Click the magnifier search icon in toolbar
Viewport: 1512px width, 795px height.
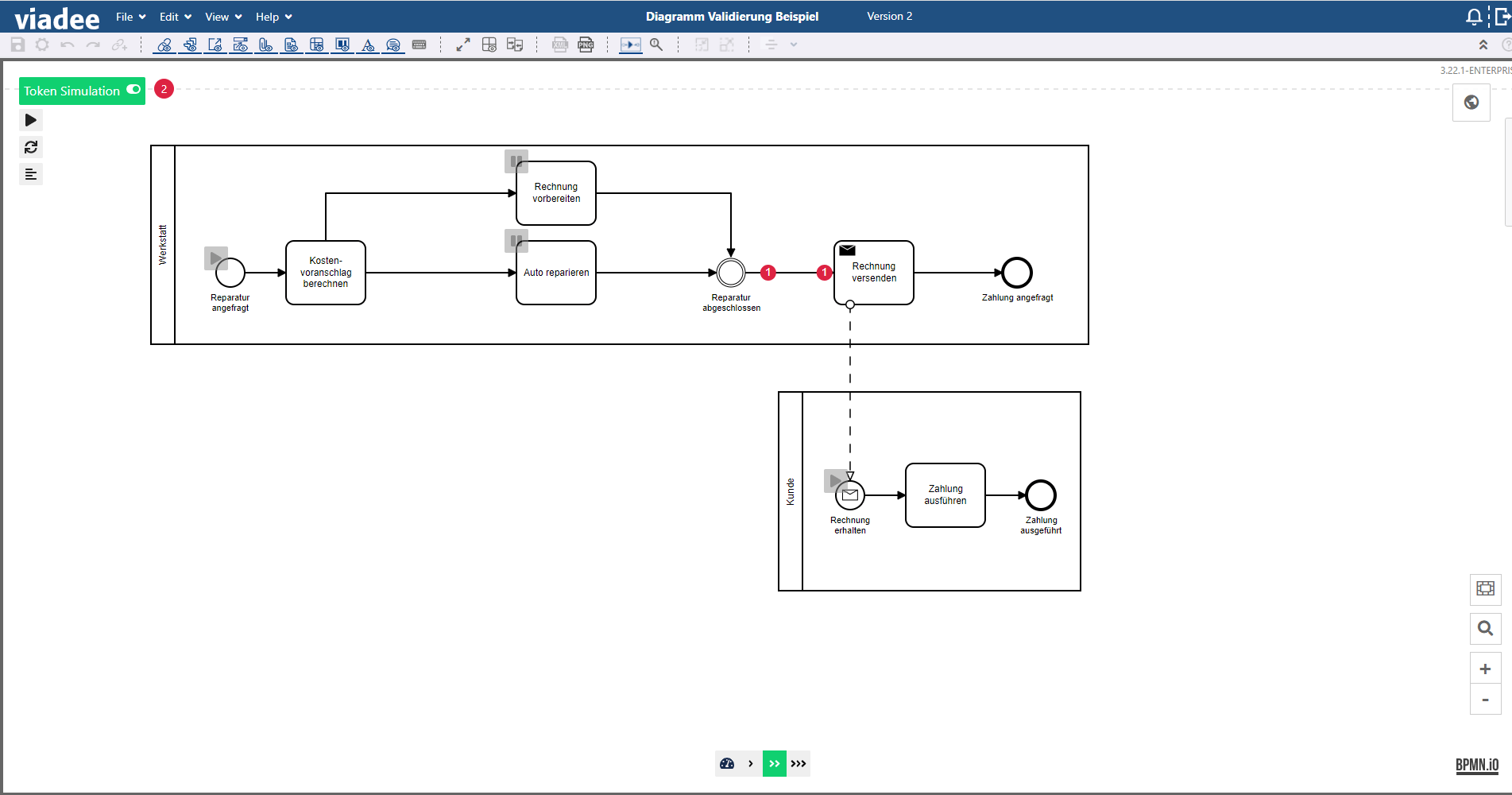coord(656,45)
